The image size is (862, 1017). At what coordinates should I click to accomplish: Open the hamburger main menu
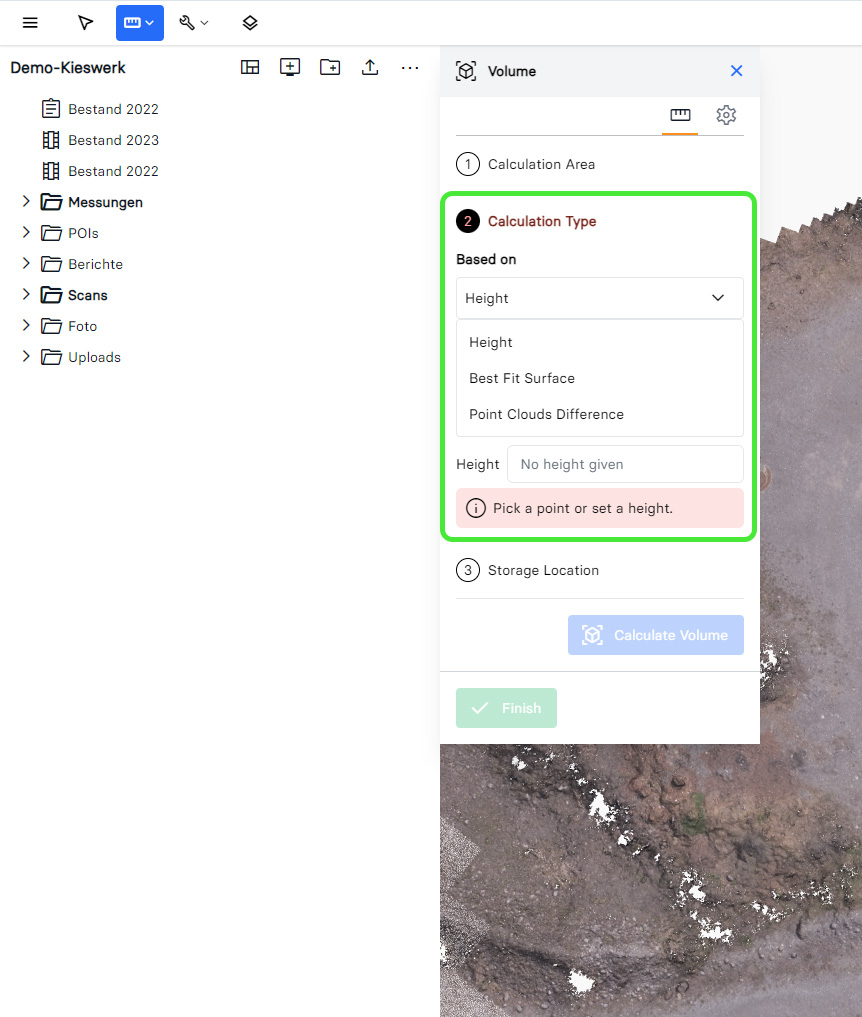click(x=30, y=23)
